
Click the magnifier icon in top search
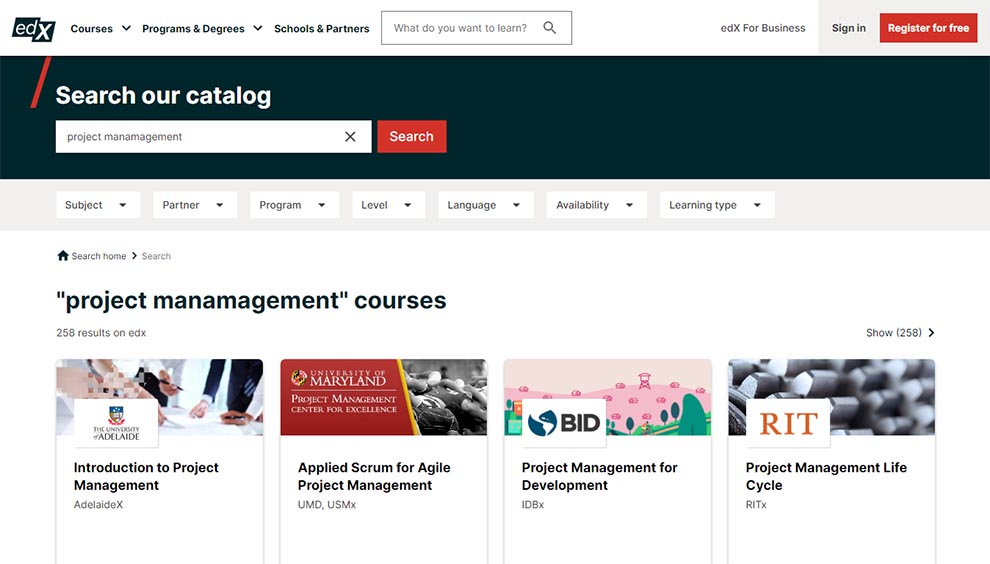click(550, 28)
